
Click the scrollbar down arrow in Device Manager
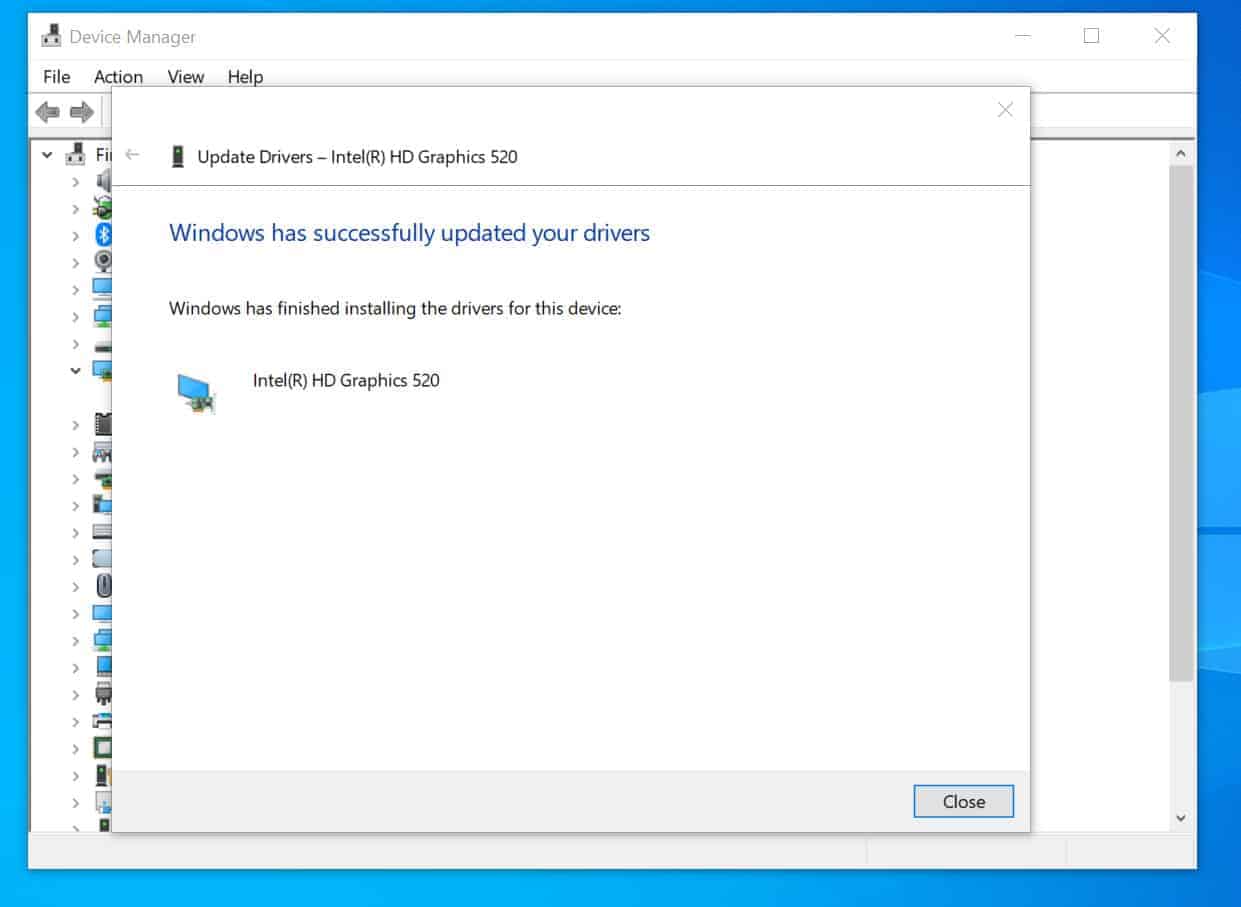coord(1180,818)
